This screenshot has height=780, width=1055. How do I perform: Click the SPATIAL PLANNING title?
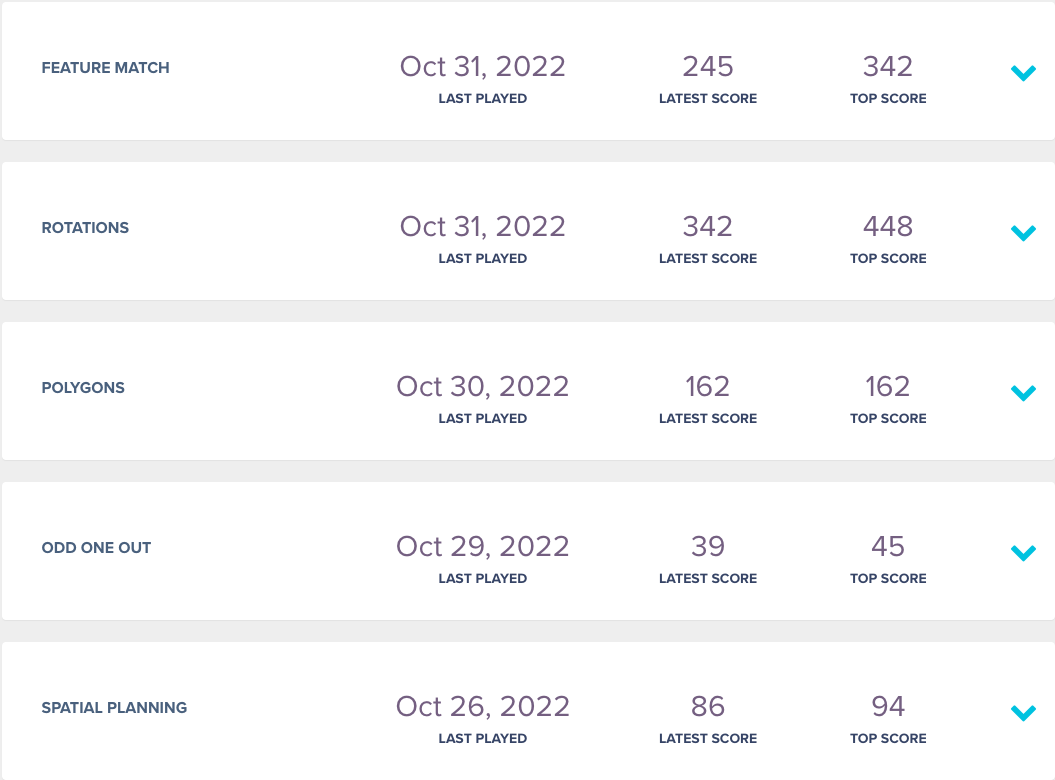click(114, 708)
